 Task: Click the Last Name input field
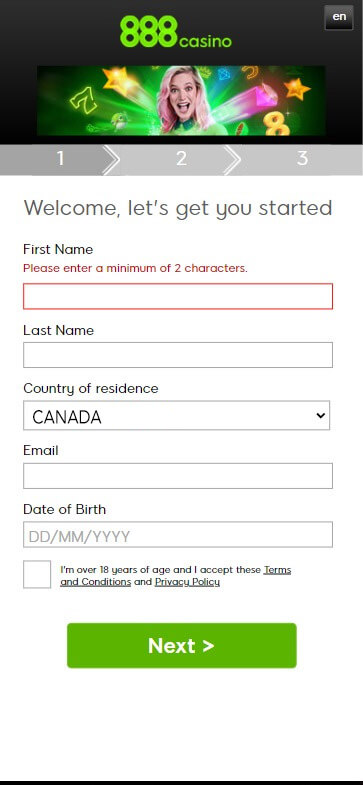178,355
